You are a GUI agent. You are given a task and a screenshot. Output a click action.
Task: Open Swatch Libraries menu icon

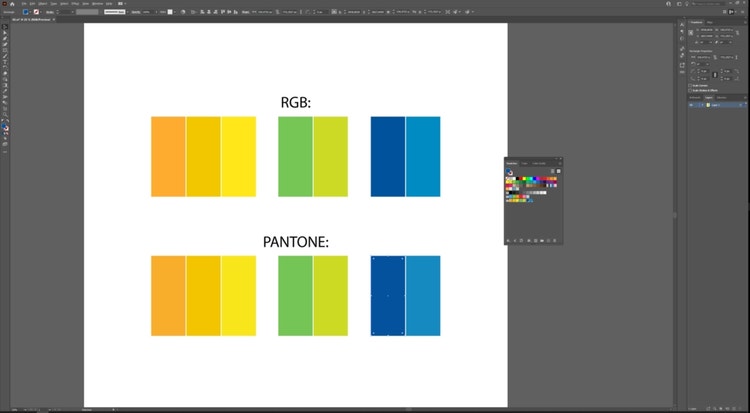click(508, 240)
